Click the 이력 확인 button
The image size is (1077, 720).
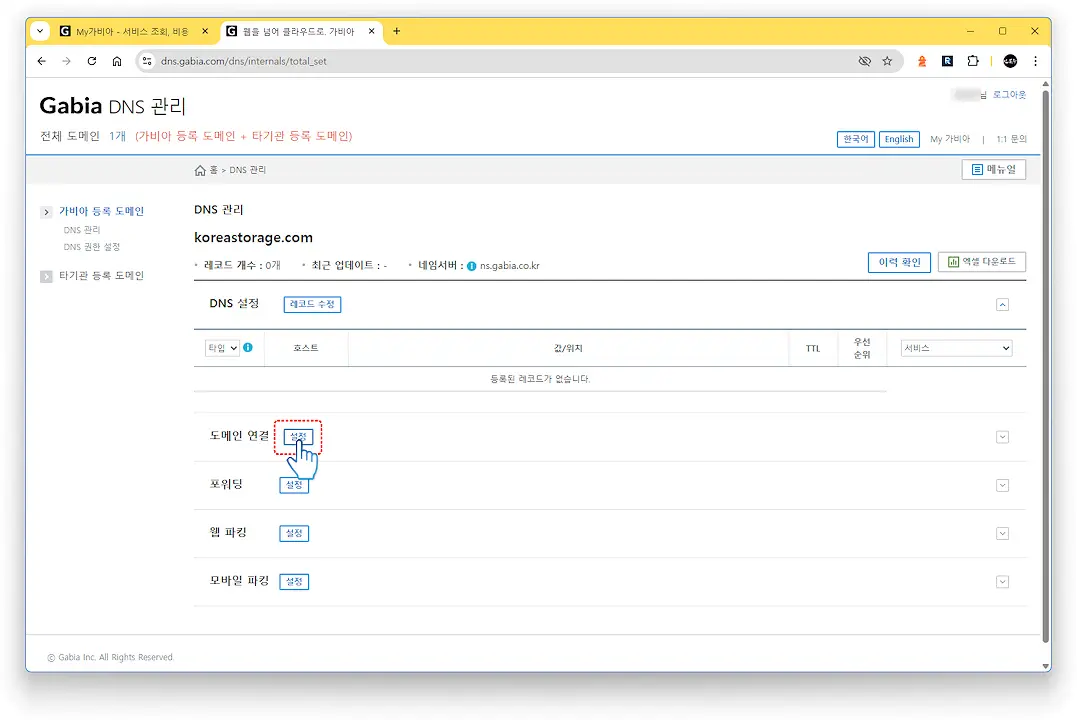tap(899, 262)
